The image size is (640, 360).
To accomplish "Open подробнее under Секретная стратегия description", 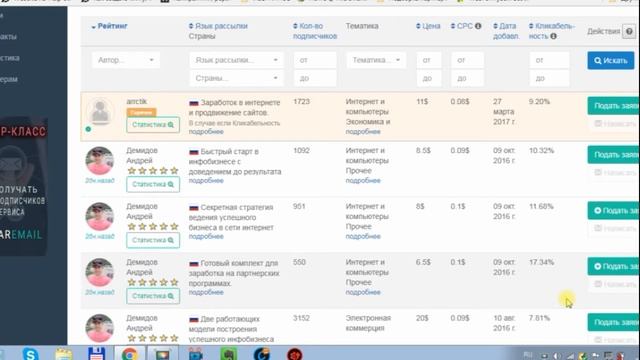I will (206, 237).
